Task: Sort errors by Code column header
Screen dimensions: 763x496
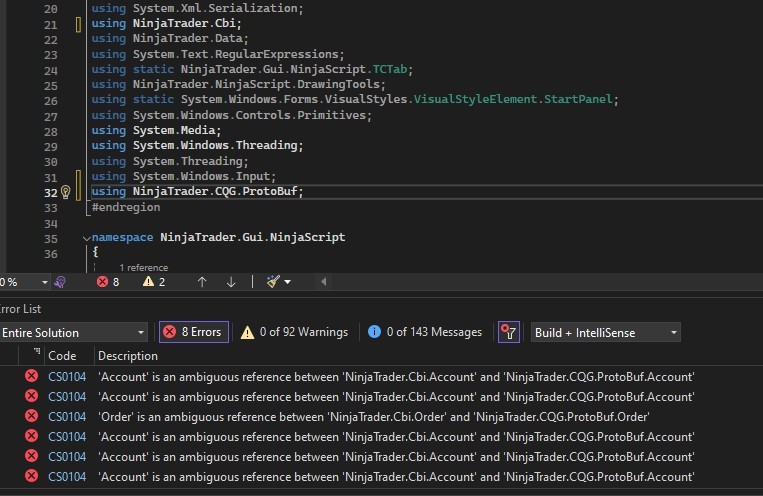Action: coord(62,355)
